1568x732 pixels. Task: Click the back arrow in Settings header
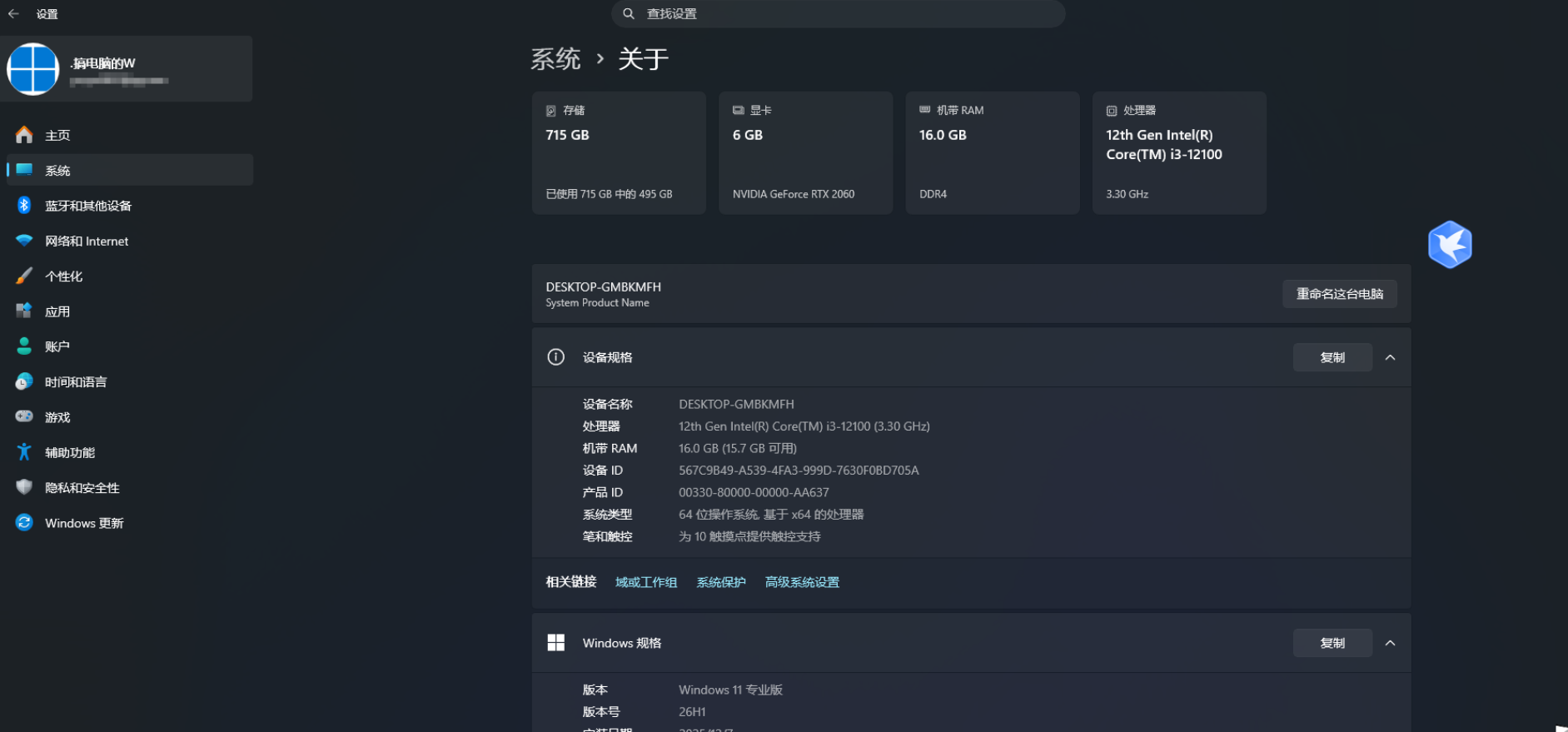tap(13, 14)
